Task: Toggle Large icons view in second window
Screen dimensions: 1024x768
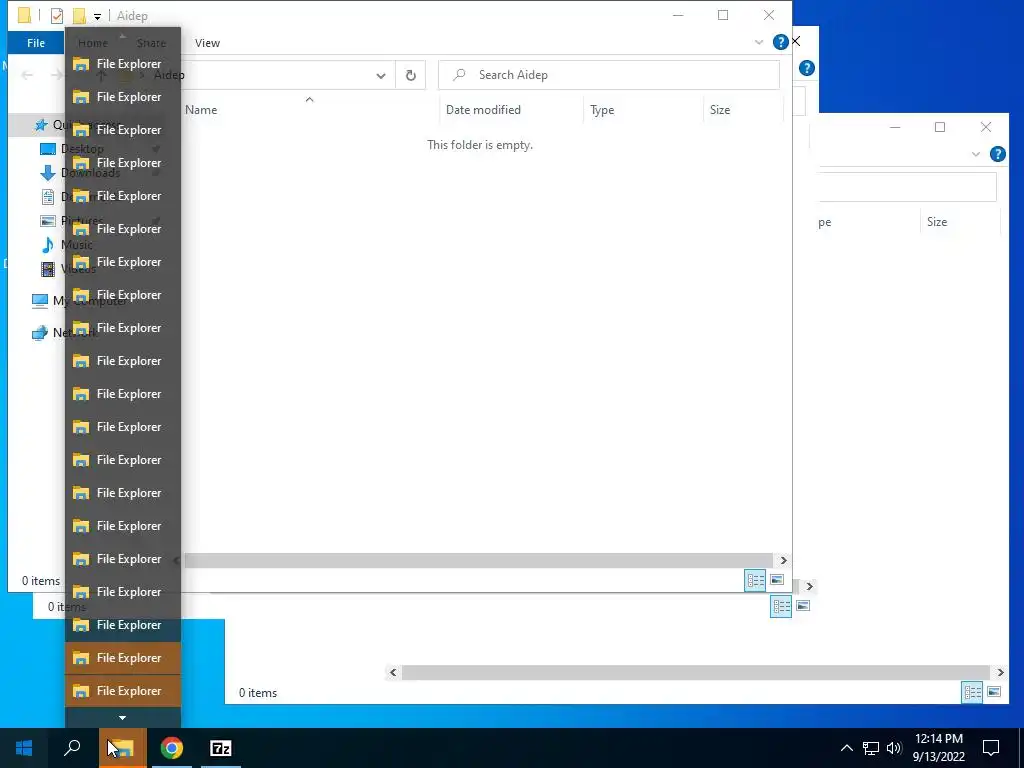Action: pos(803,606)
